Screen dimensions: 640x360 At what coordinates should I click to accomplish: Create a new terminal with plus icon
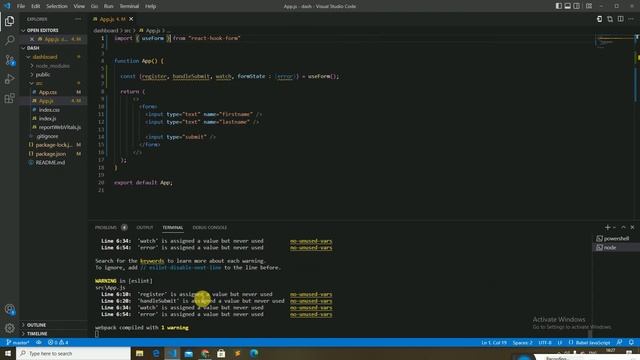tap(607, 227)
